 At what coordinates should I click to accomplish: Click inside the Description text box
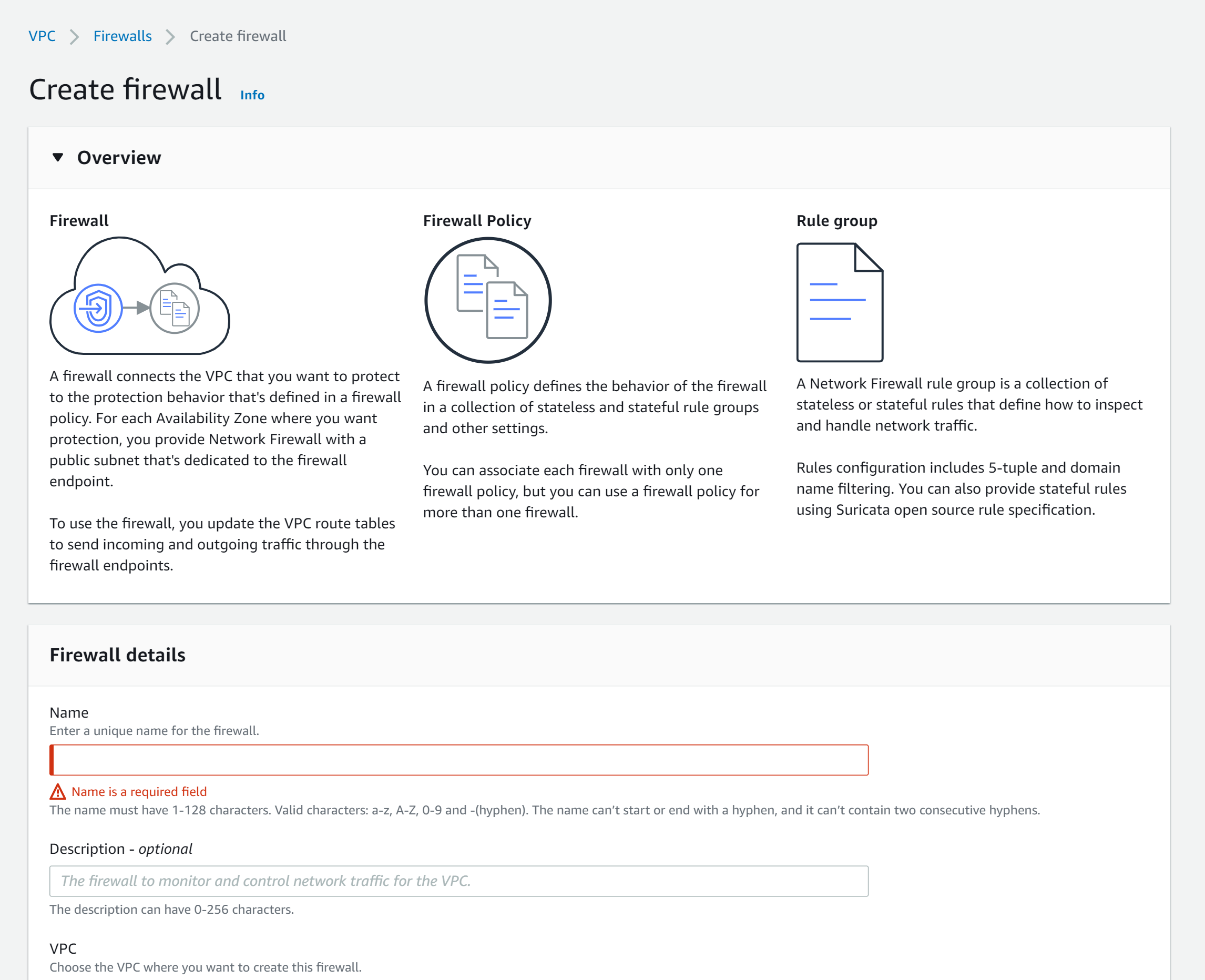[458, 881]
